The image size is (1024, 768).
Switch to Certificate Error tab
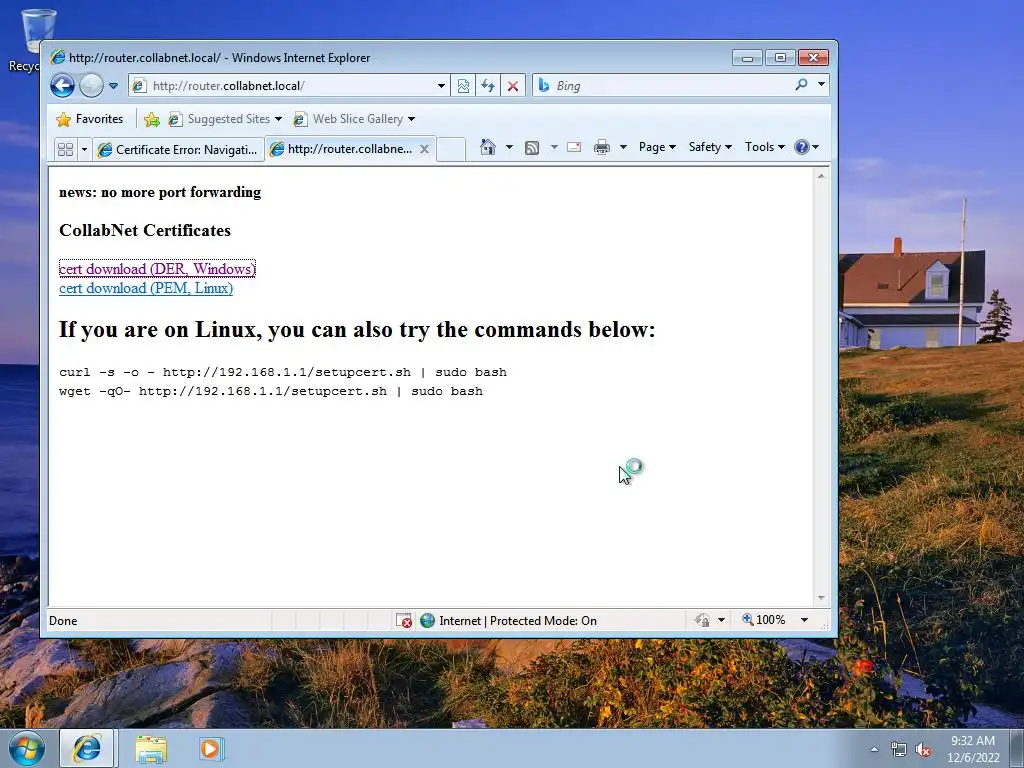(178, 150)
